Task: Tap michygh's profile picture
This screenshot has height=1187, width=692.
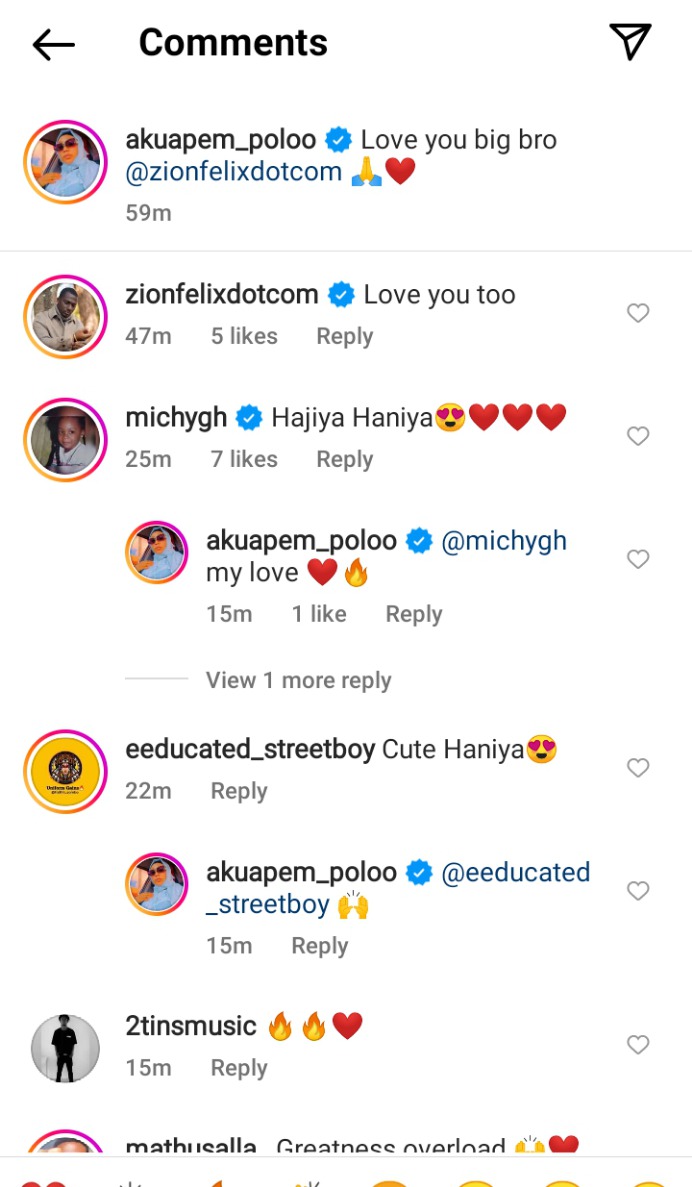Action: (65, 440)
